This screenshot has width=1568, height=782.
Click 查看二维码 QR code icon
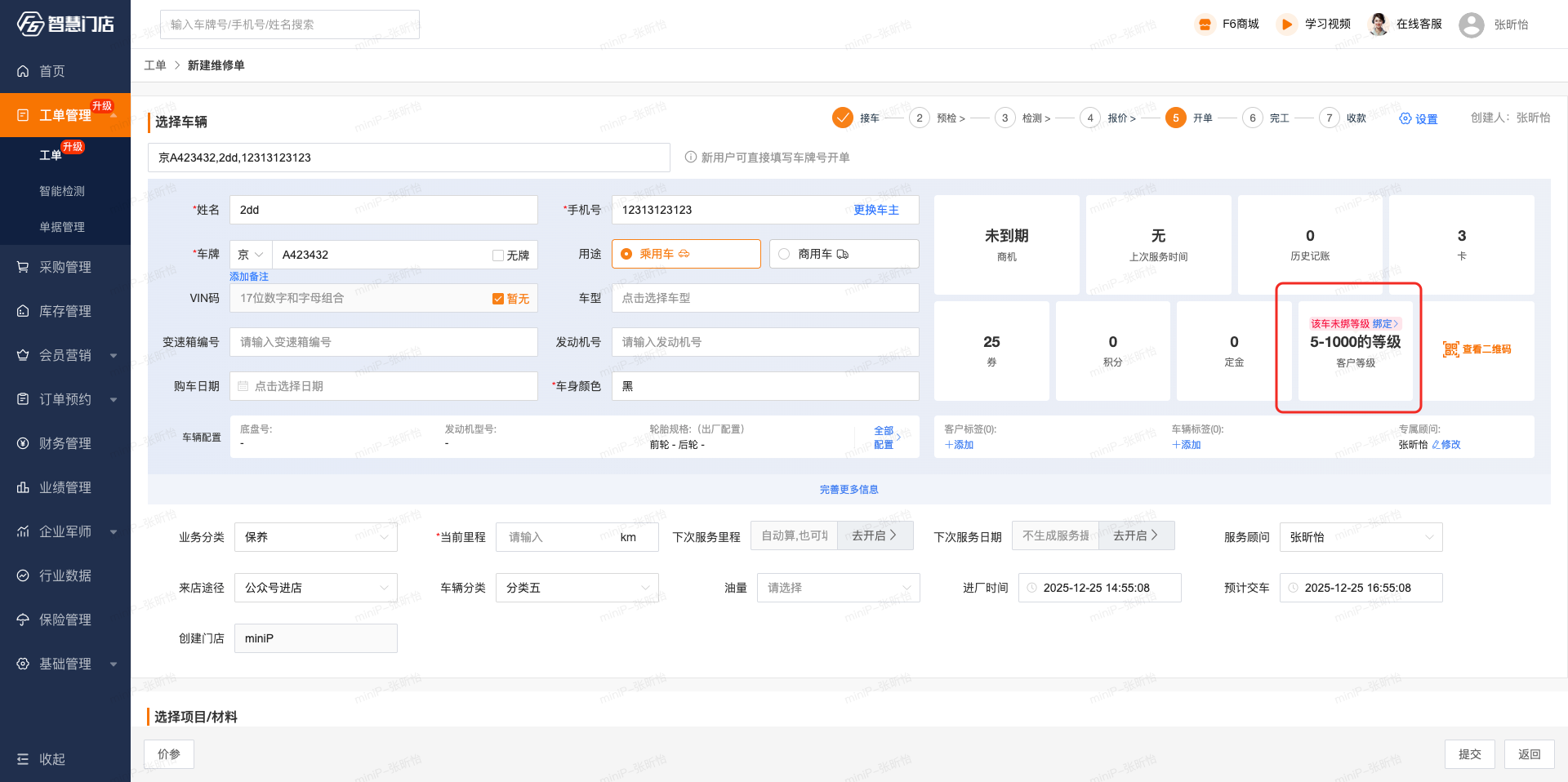point(1450,349)
